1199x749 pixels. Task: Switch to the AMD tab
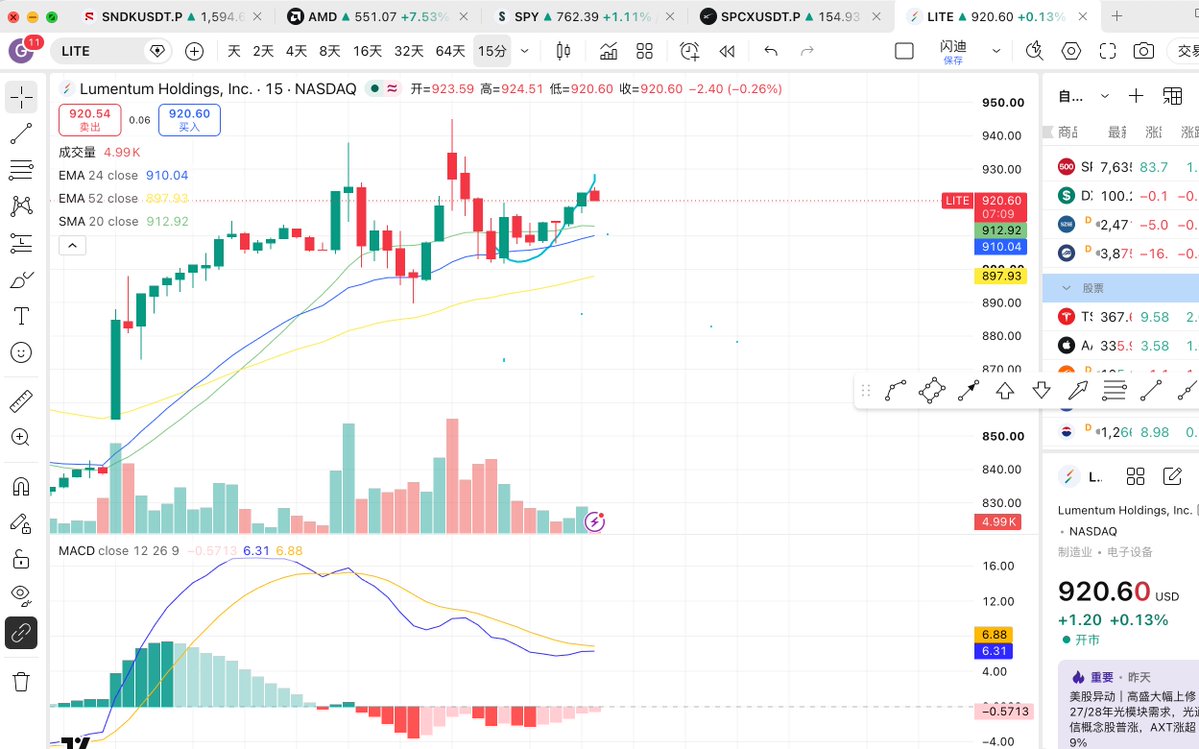pyautogui.click(x=378, y=16)
